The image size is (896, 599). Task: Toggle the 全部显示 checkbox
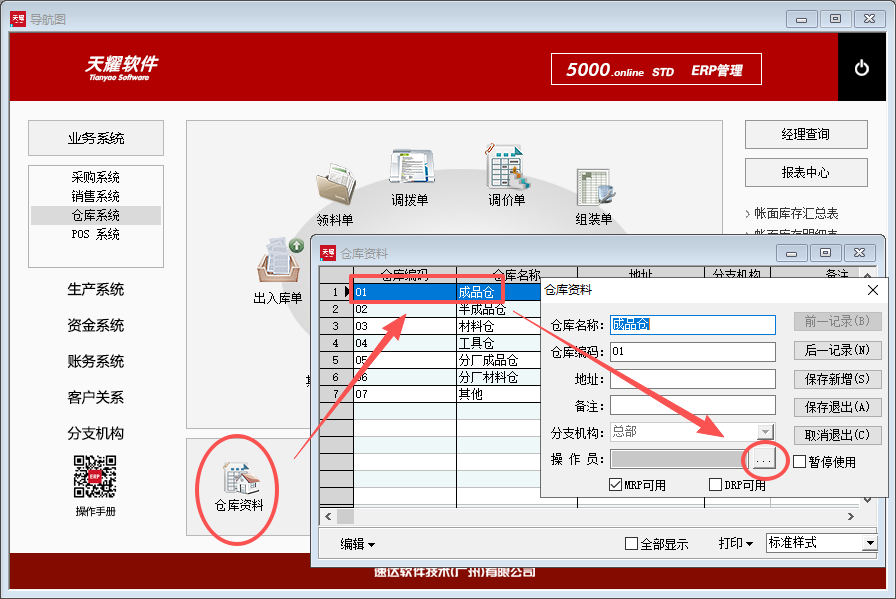[x=631, y=544]
